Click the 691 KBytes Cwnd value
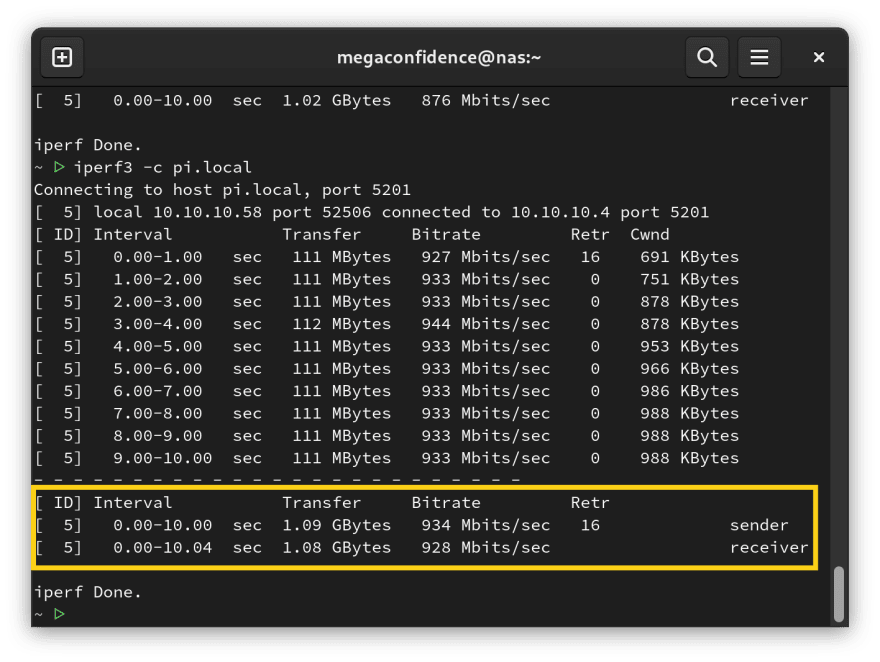Screen dimensions: 880x662 coord(689,257)
